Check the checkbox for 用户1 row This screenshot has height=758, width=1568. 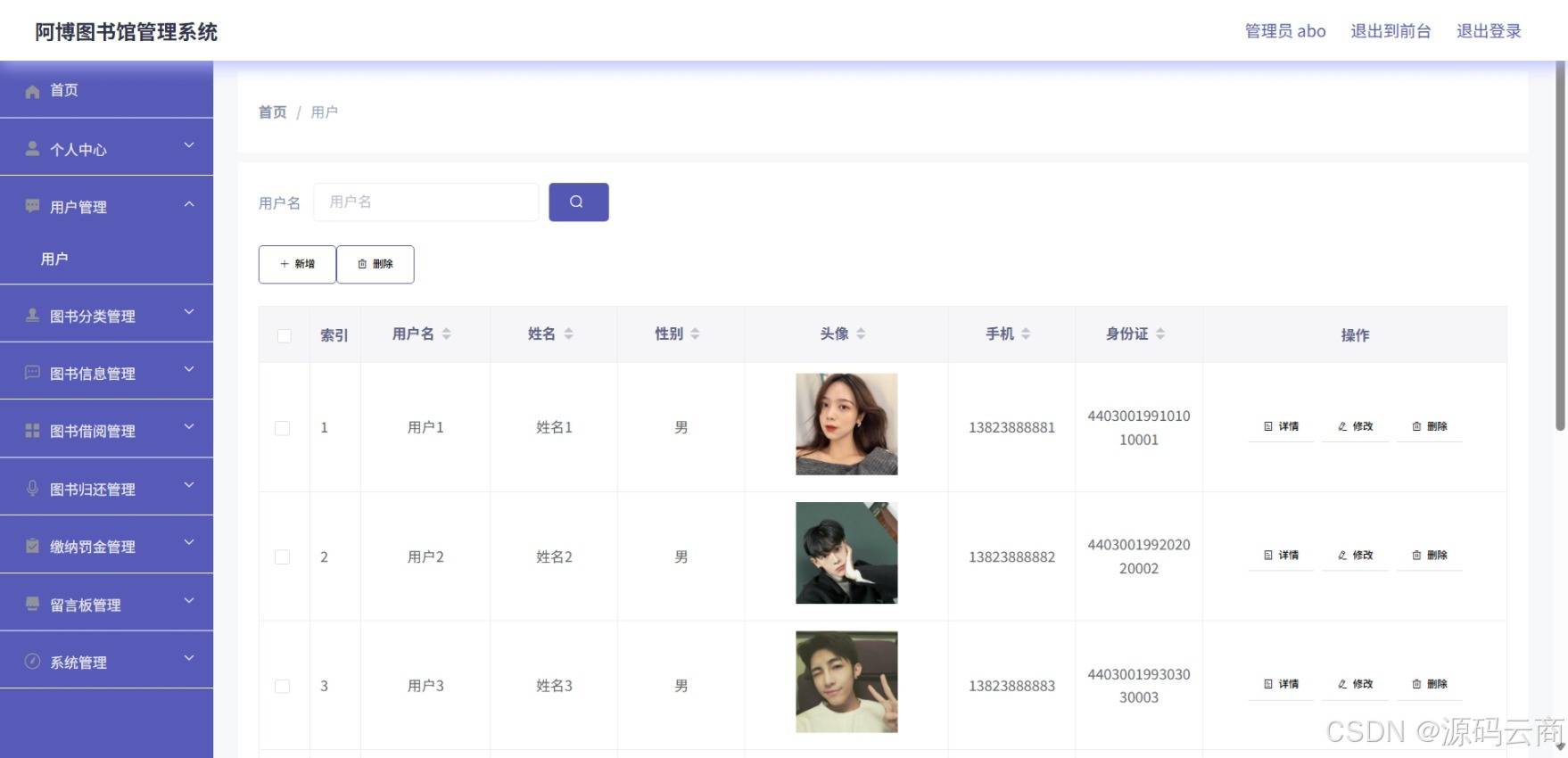pos(283,428)
